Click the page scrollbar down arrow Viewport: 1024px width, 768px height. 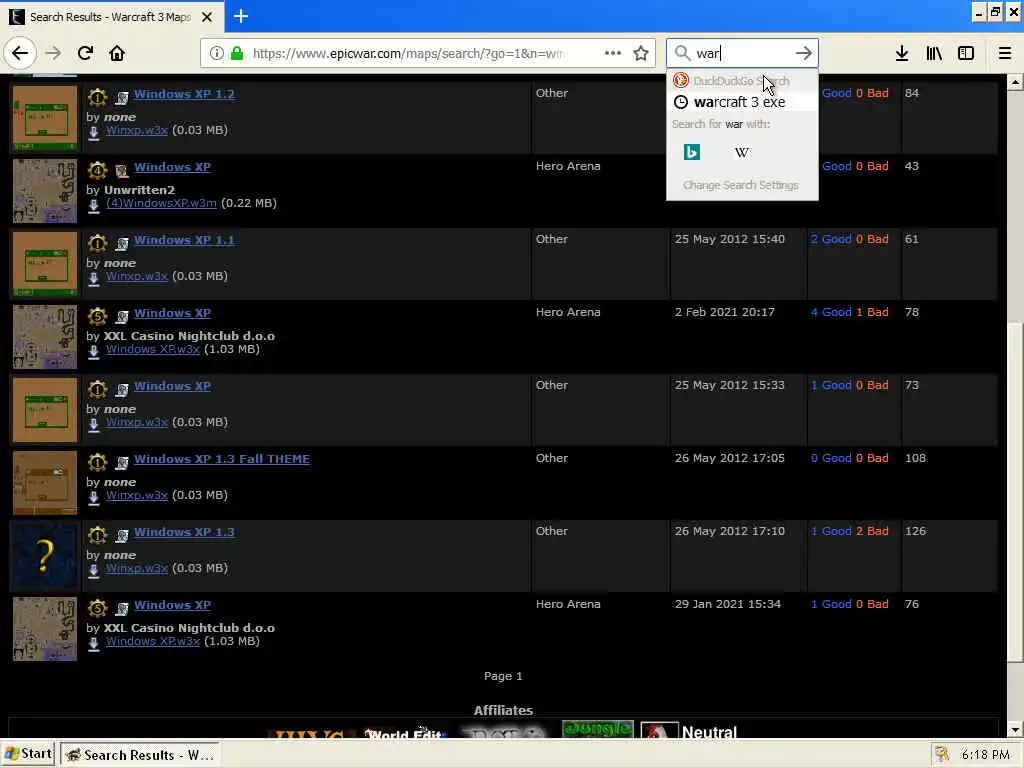click(1015, 730)
